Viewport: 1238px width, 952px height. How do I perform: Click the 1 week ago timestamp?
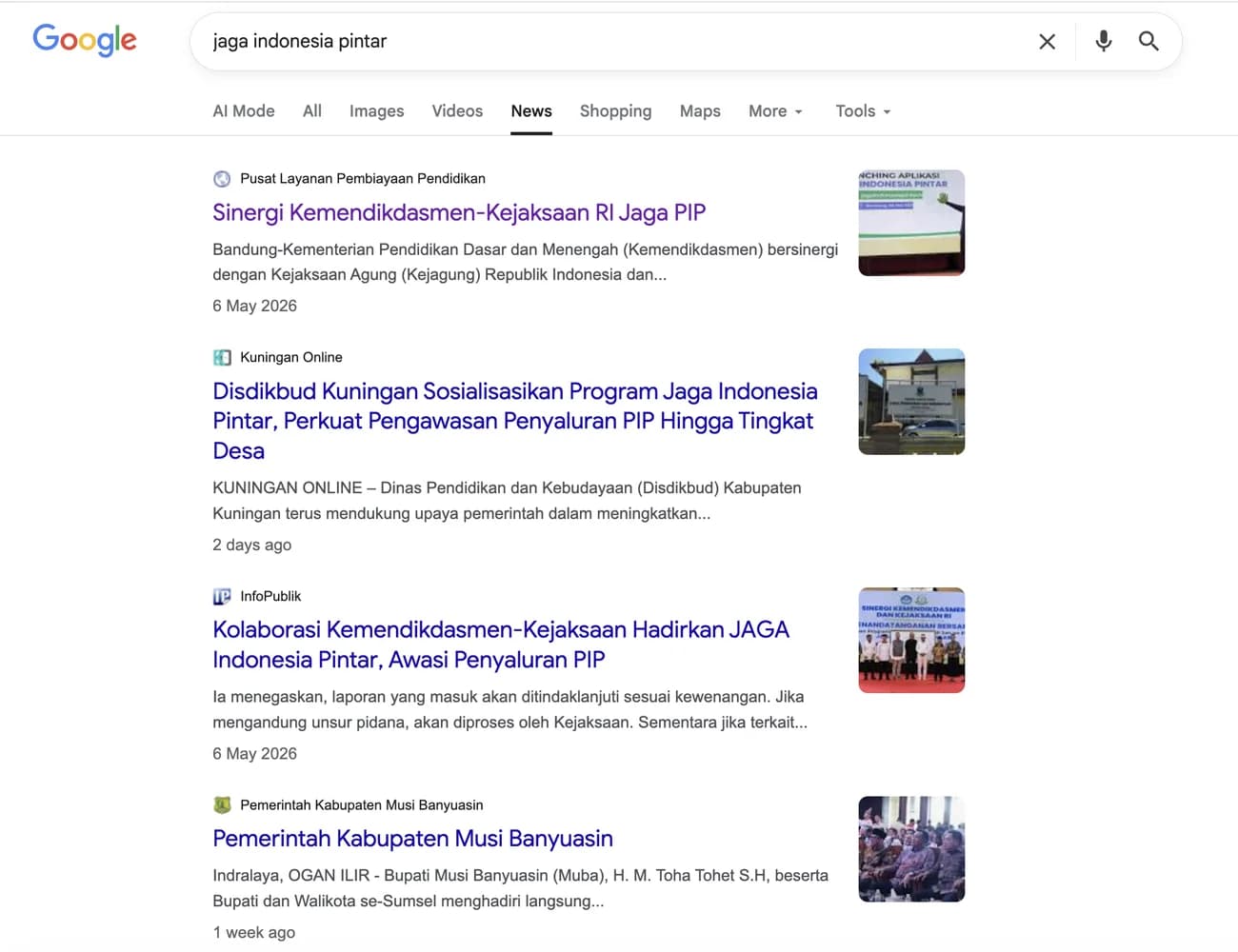tap(254, 933)
